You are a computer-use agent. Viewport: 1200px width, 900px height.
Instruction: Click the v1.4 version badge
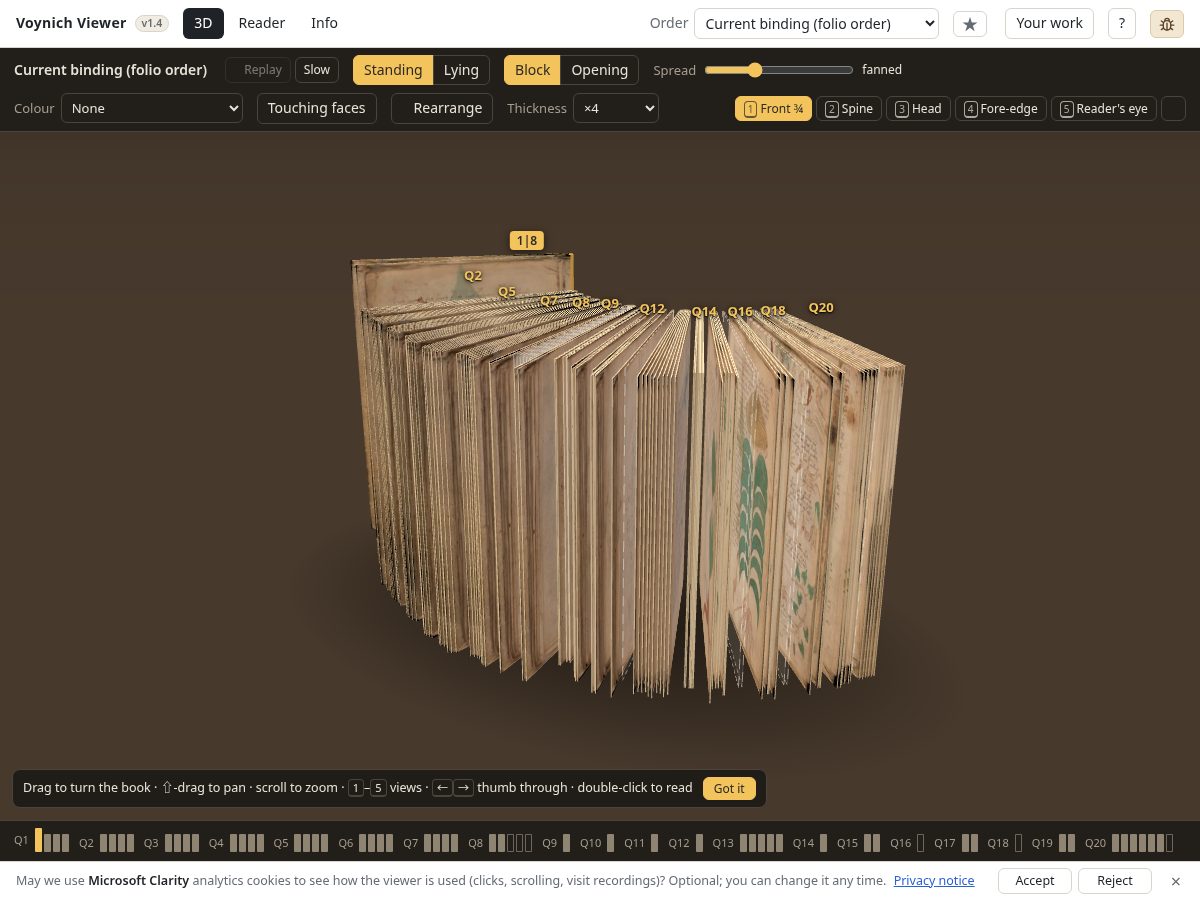tap(152, 23)
